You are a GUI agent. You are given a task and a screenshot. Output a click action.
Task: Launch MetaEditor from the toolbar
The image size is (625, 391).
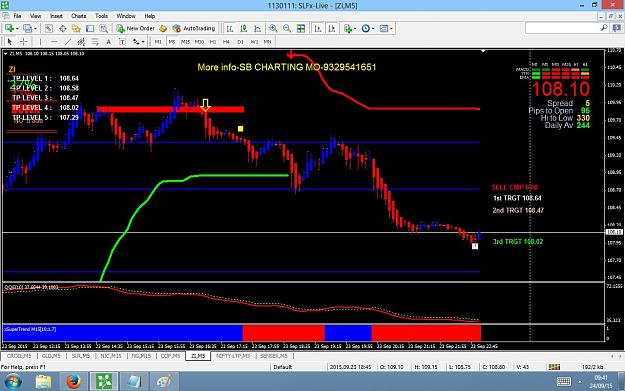163,28
